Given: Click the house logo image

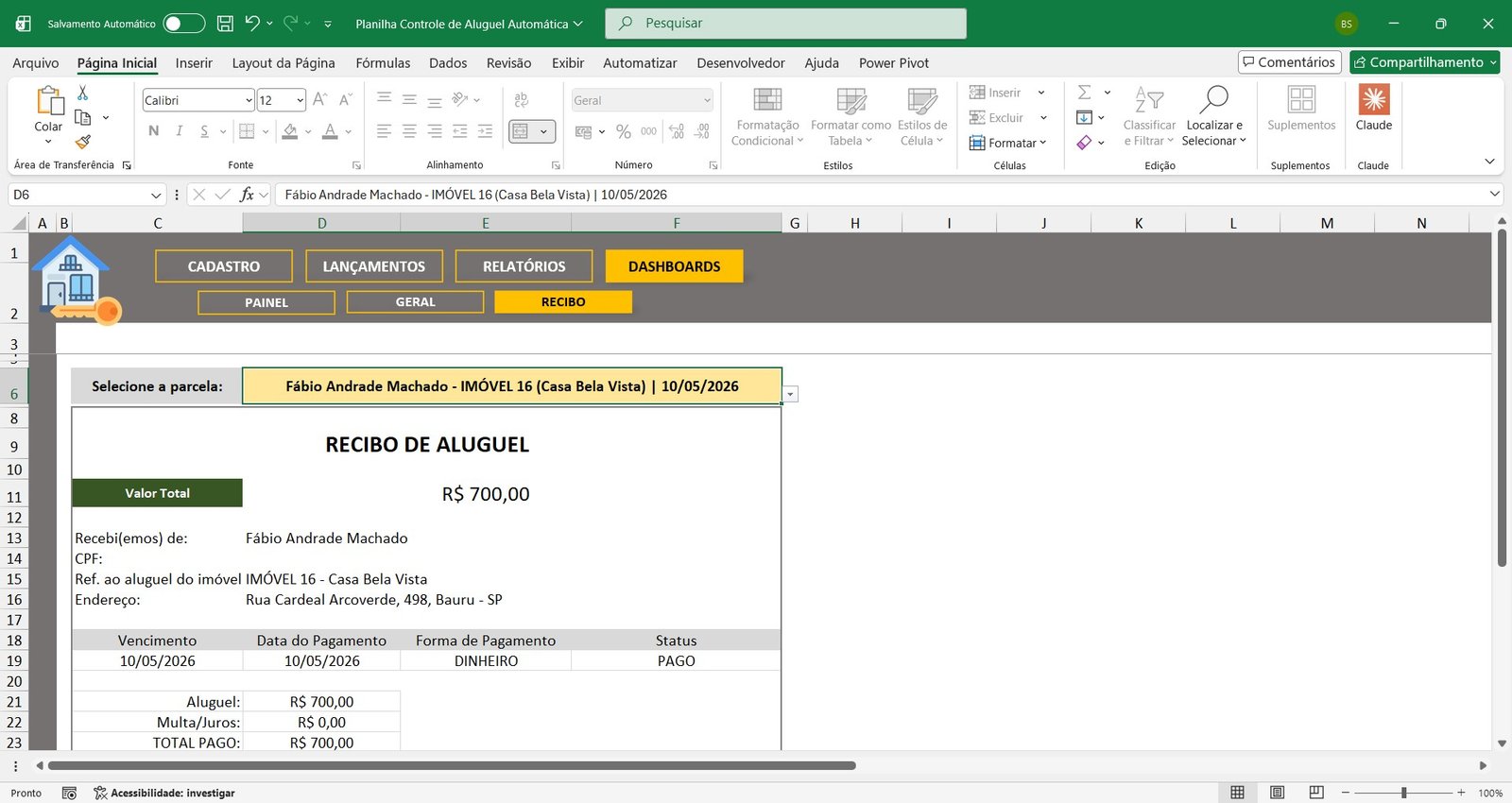Looking at the screenshot, I should pyautogui.click(x=76, y=281).
